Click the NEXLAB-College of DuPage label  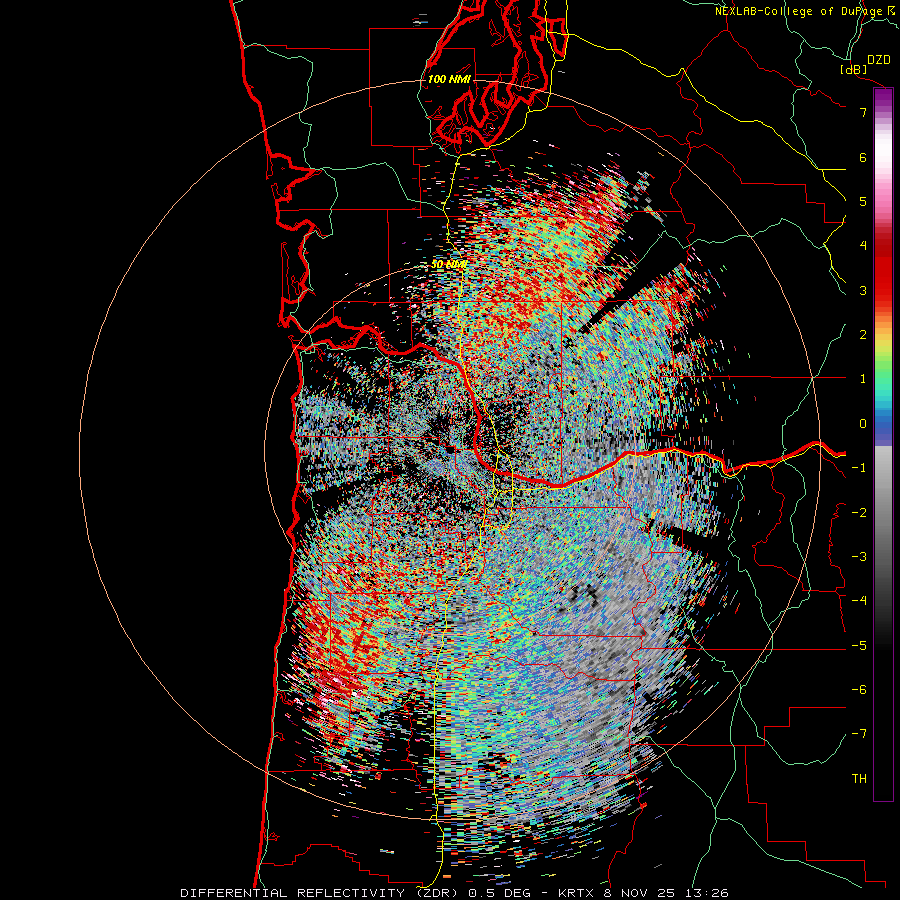coord(805,11)
